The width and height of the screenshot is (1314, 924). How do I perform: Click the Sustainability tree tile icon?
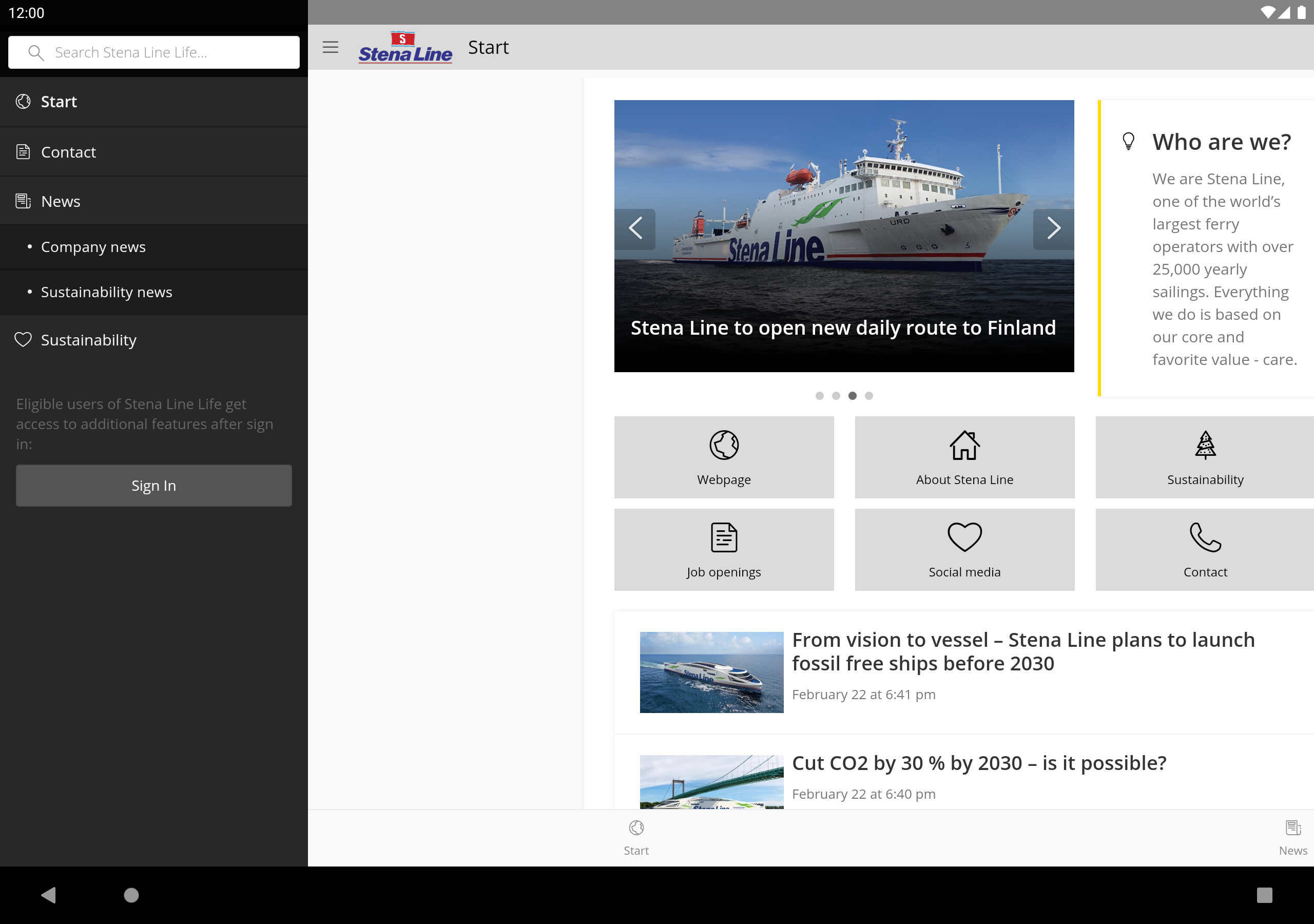(x=1205, y=445)
